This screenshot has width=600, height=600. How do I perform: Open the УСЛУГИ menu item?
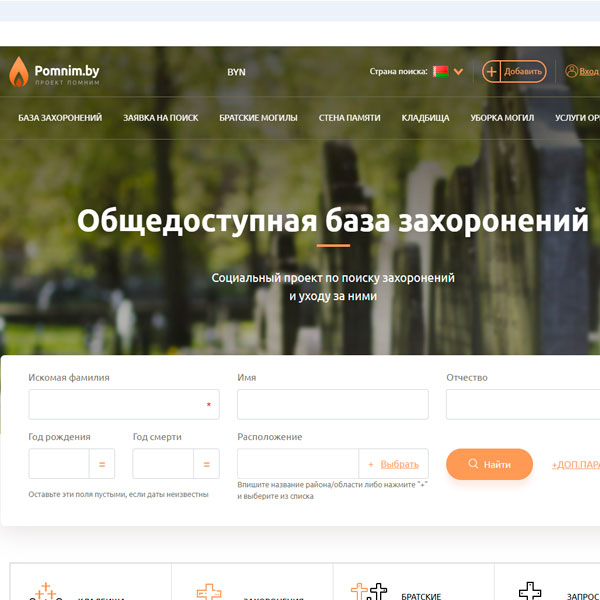(x=577, y=118)
